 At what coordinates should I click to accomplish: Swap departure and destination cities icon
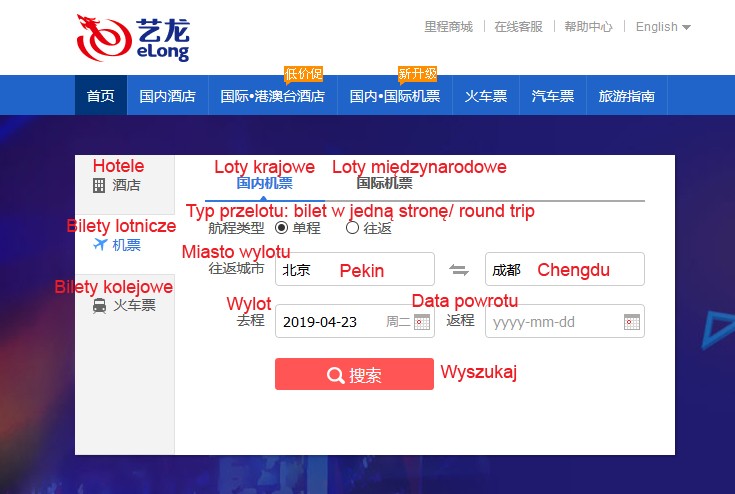click(x=459, y=270)
